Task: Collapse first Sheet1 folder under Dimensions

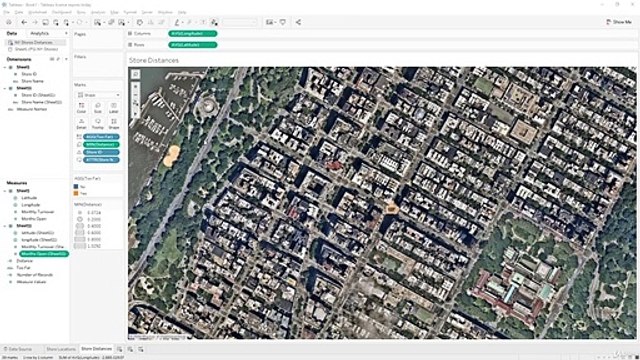Action: click(5, 67)
